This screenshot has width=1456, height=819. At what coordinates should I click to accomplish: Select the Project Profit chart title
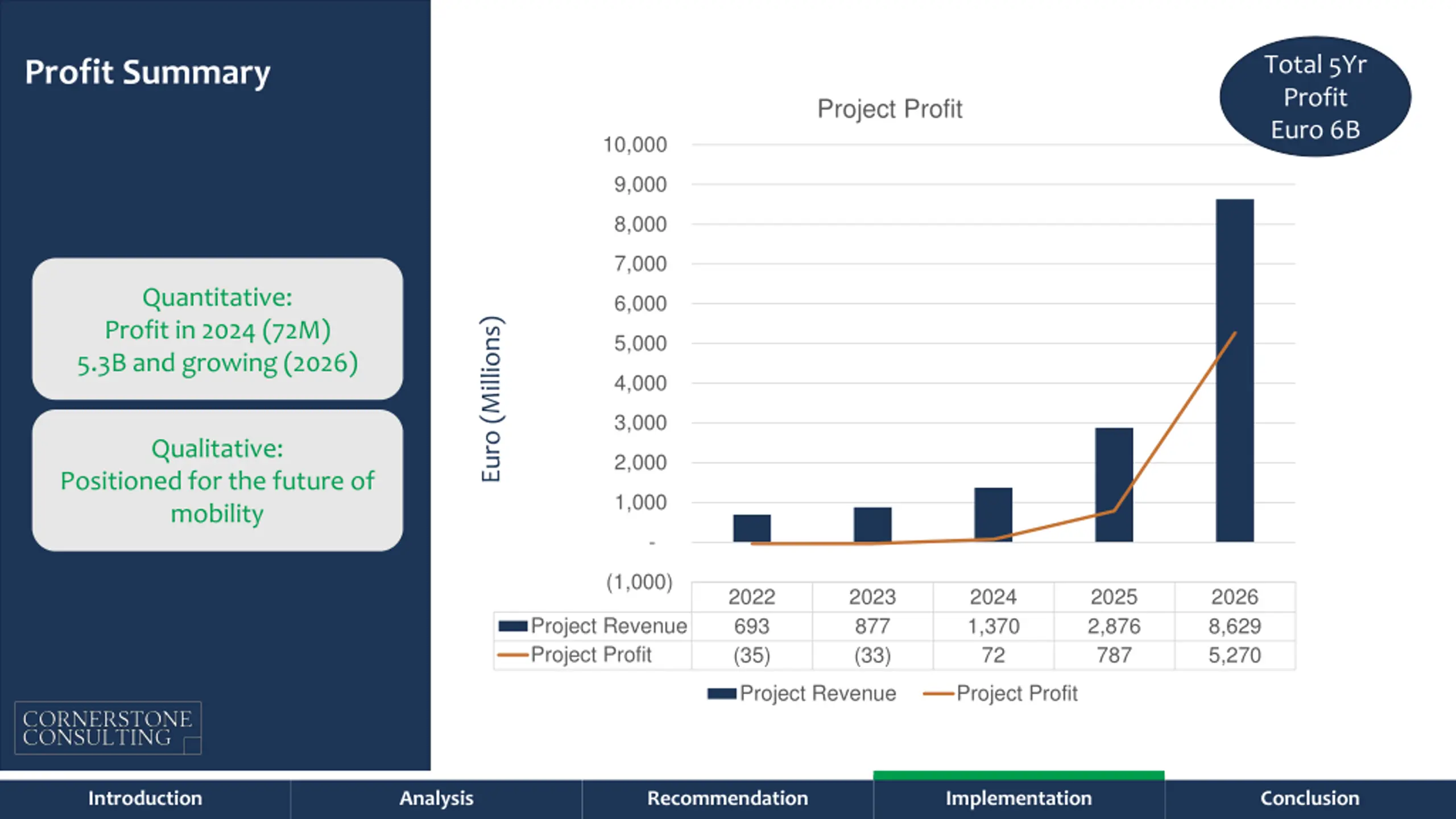(890, 109)
